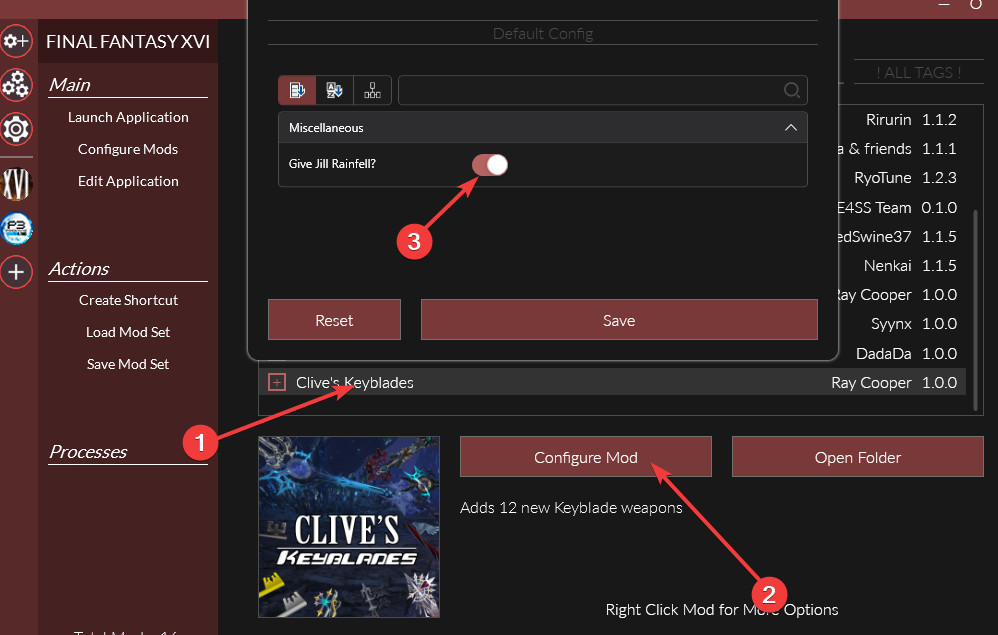Switch to alphabetical sort view in config dialog
998x635 pixels.
pos(334,90)
